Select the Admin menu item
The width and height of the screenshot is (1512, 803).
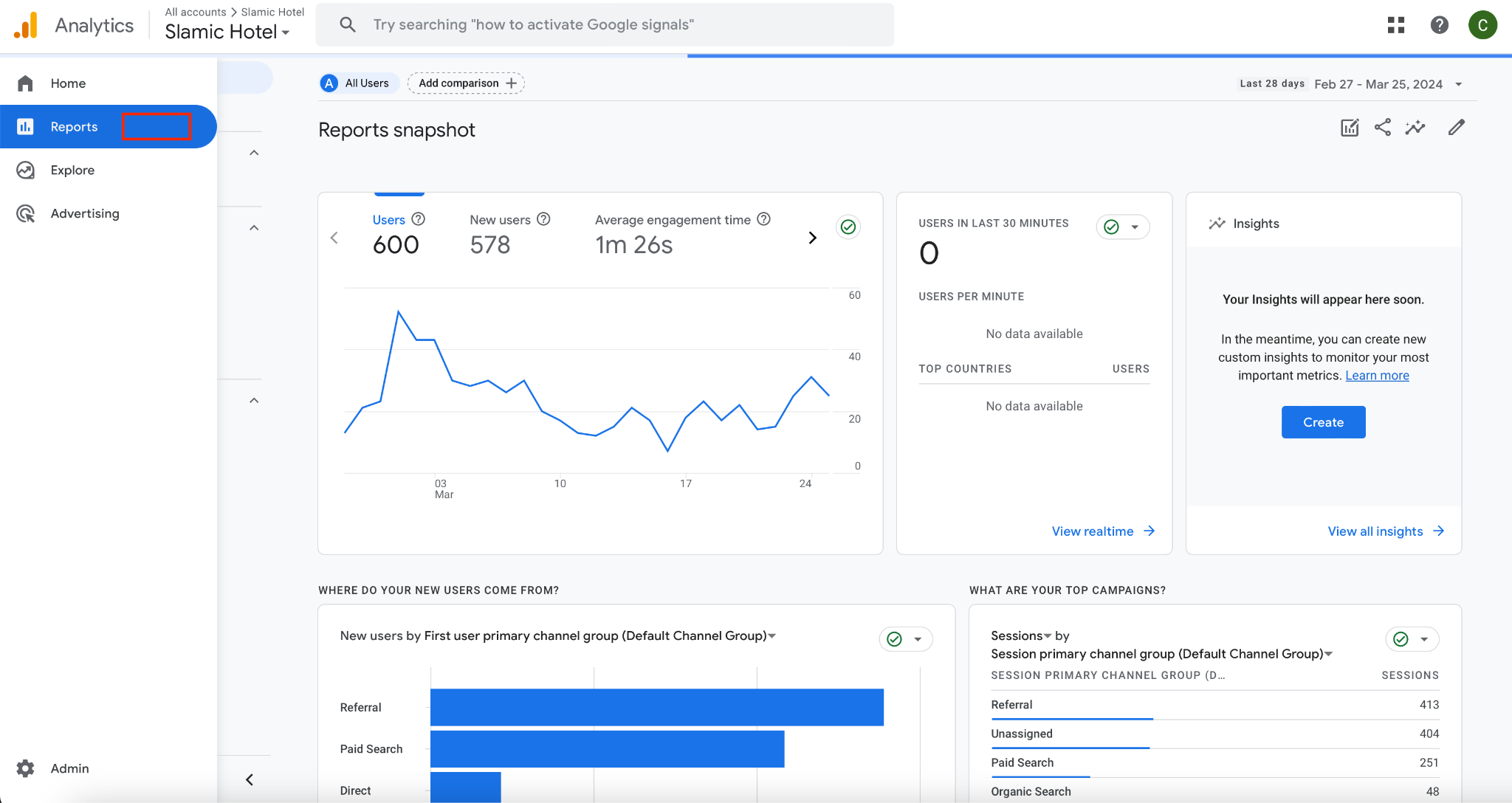tap(109, 768)
